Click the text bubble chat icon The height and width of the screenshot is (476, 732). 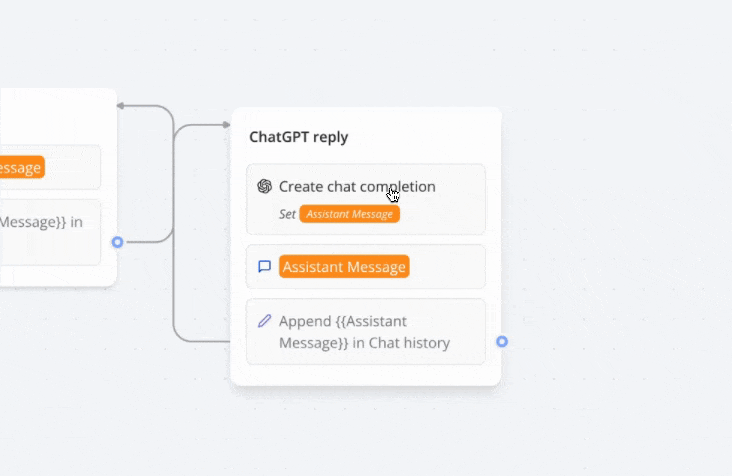(x=264, y=266)
